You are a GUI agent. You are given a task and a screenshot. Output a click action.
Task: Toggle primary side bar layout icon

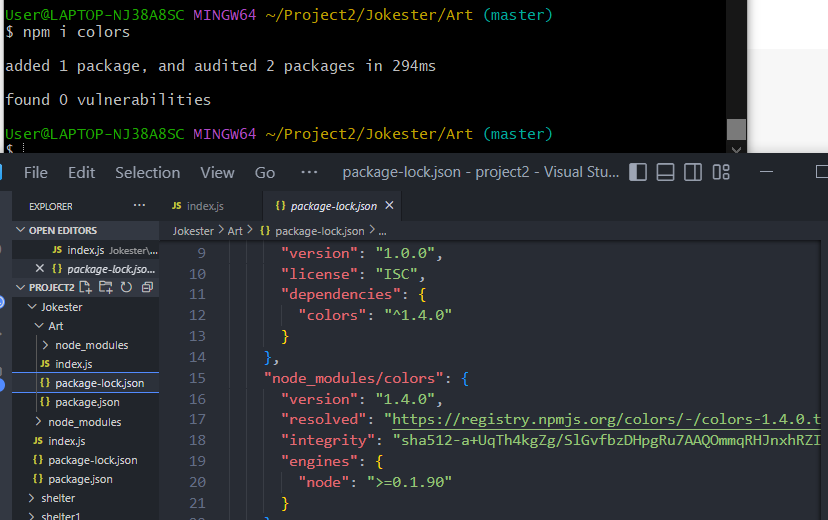[638, 172]
